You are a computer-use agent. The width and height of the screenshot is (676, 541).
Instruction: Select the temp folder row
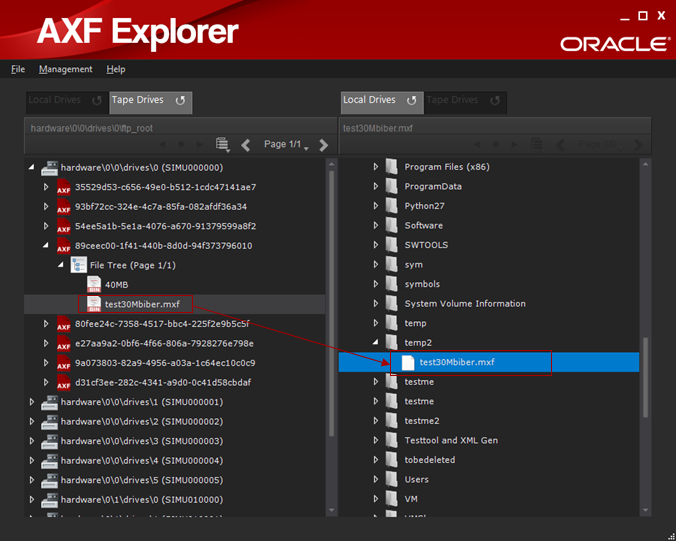tap(489, 323)
